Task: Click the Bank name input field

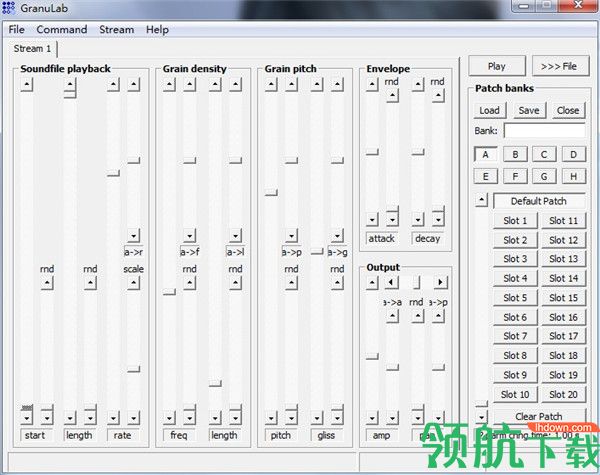Action: (x=545, y=131)
